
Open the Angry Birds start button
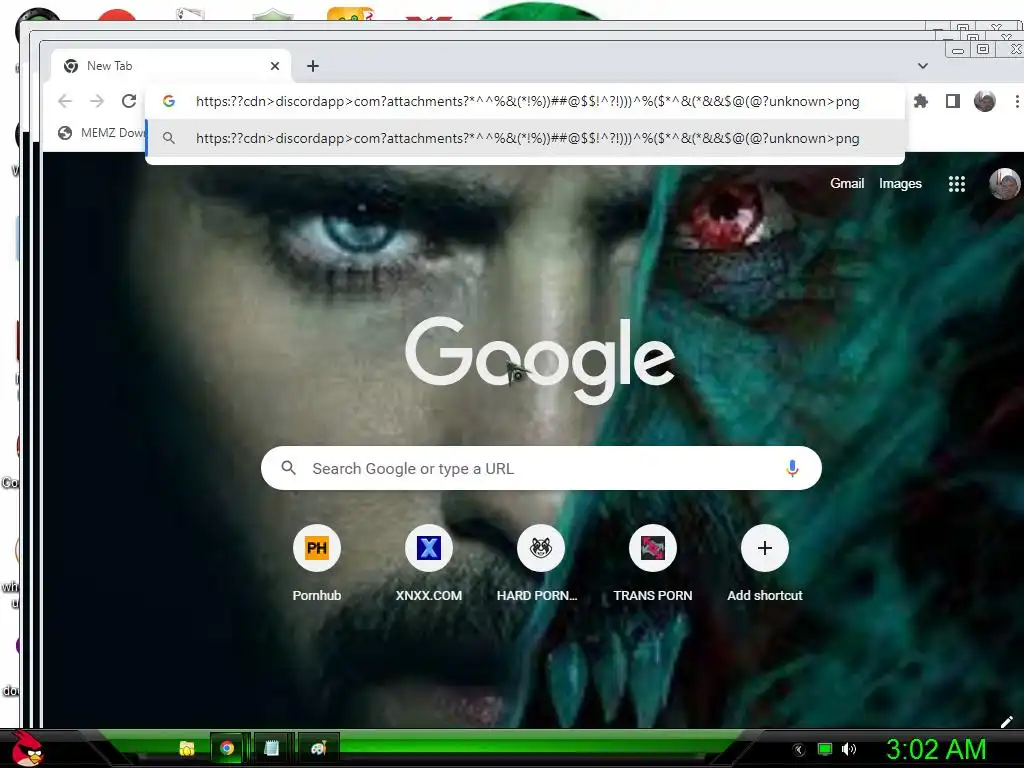click(x=27, y=748)
